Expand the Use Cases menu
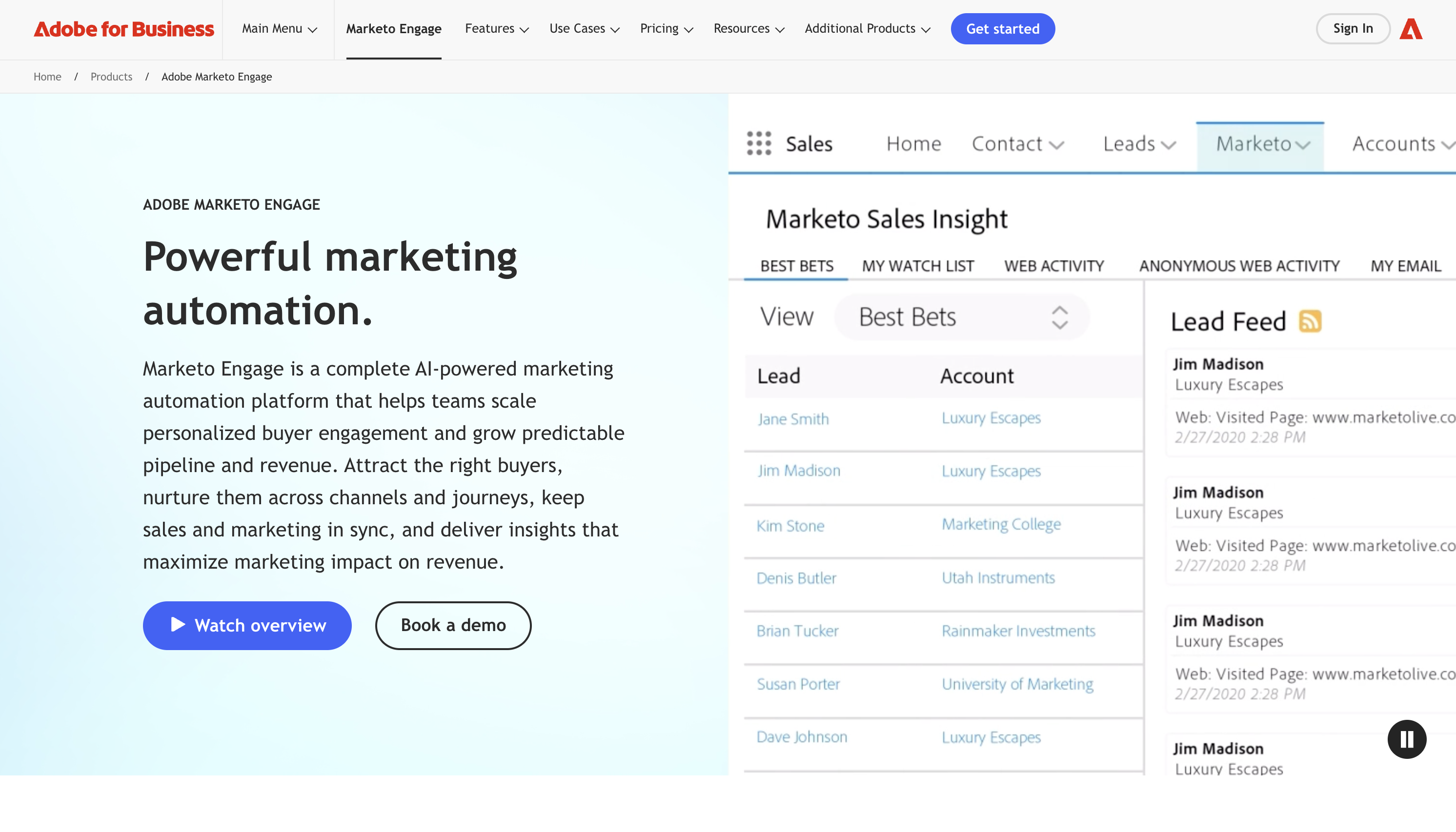This screenshot has height=832, width=1456. click(x=584, y=29)
